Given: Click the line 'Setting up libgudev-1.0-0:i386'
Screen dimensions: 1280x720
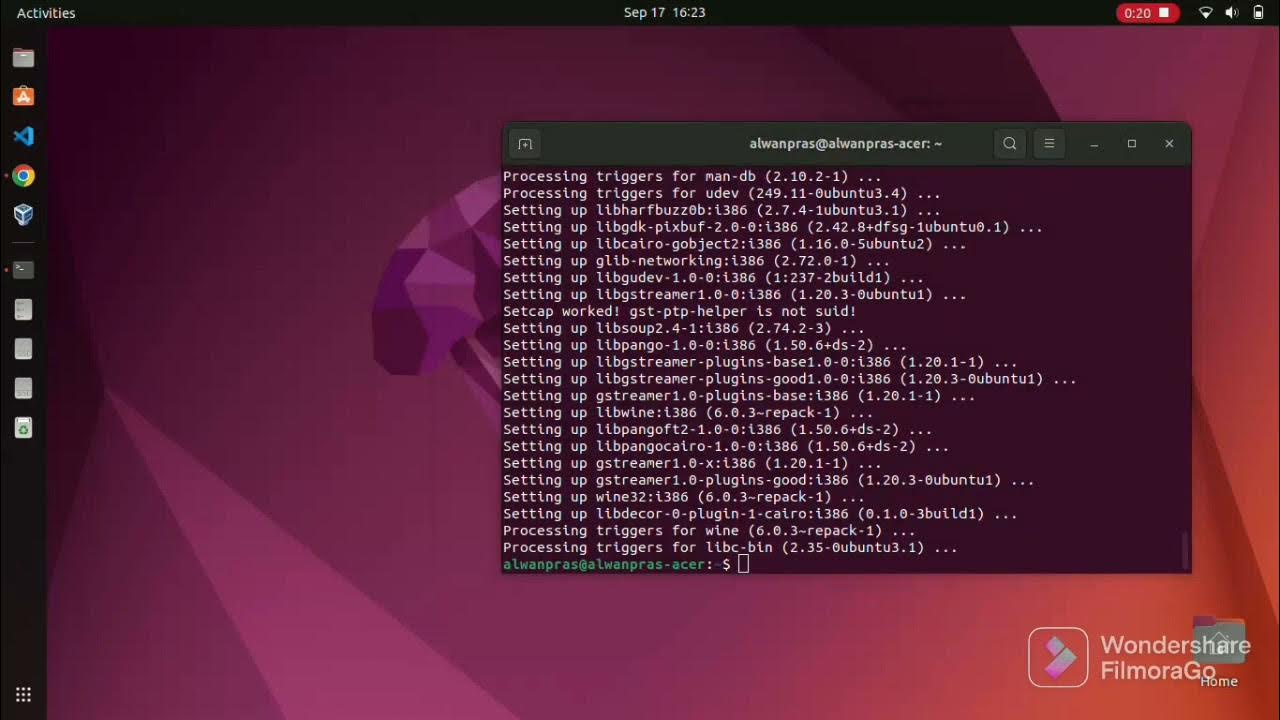Looking at the screenshot, I should pyautogui.click(x=714, y=278).
